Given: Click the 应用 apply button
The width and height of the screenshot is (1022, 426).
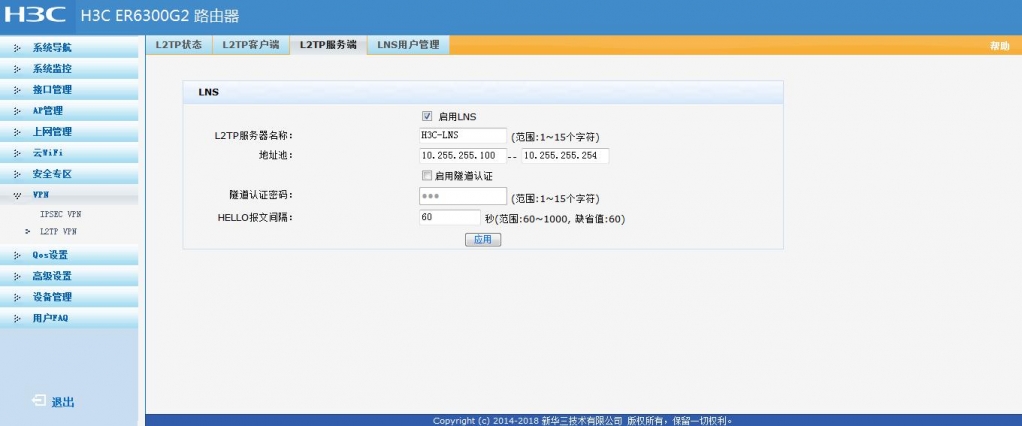Looking at the screenshot, I should pos(483,240).
